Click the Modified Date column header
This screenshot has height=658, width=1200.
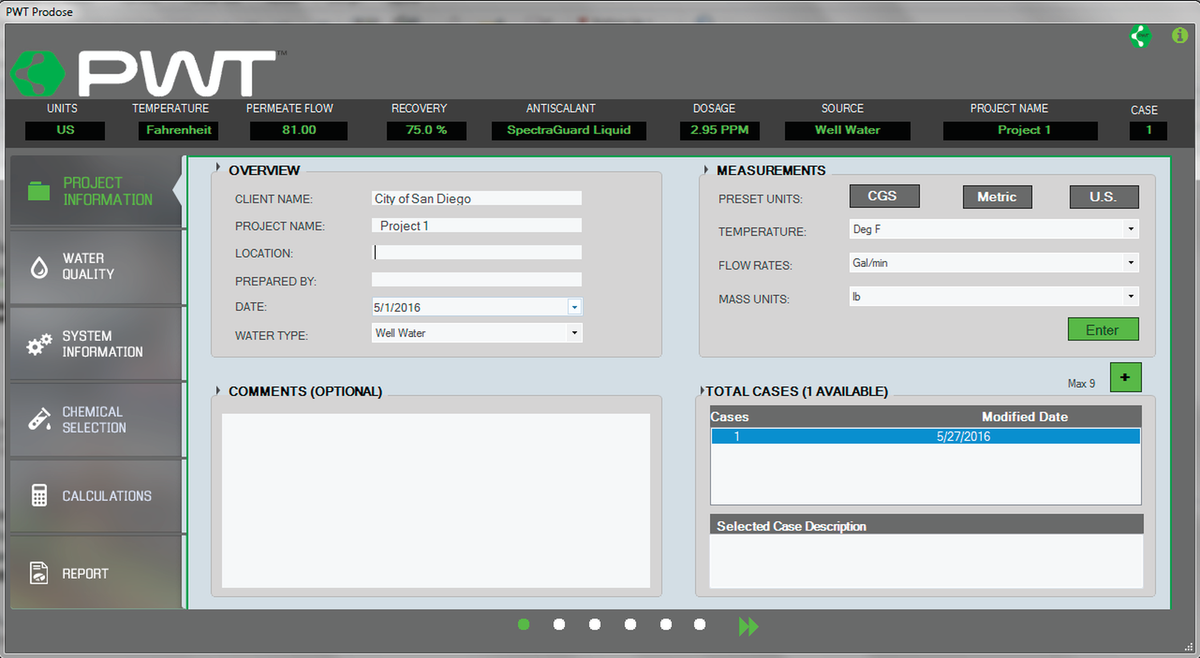point(1024,416)
